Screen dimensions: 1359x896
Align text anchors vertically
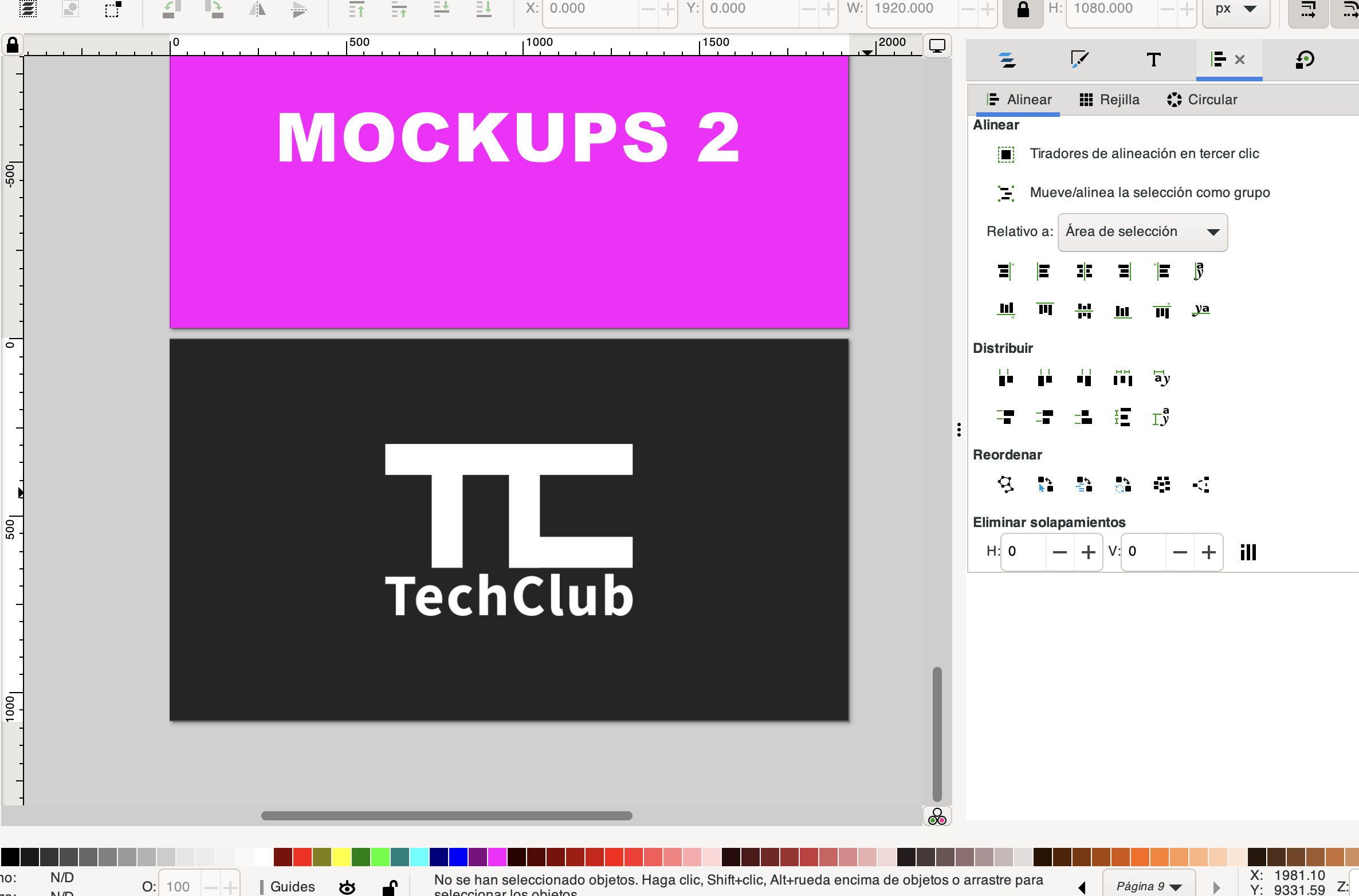[x=1199, y=271]
